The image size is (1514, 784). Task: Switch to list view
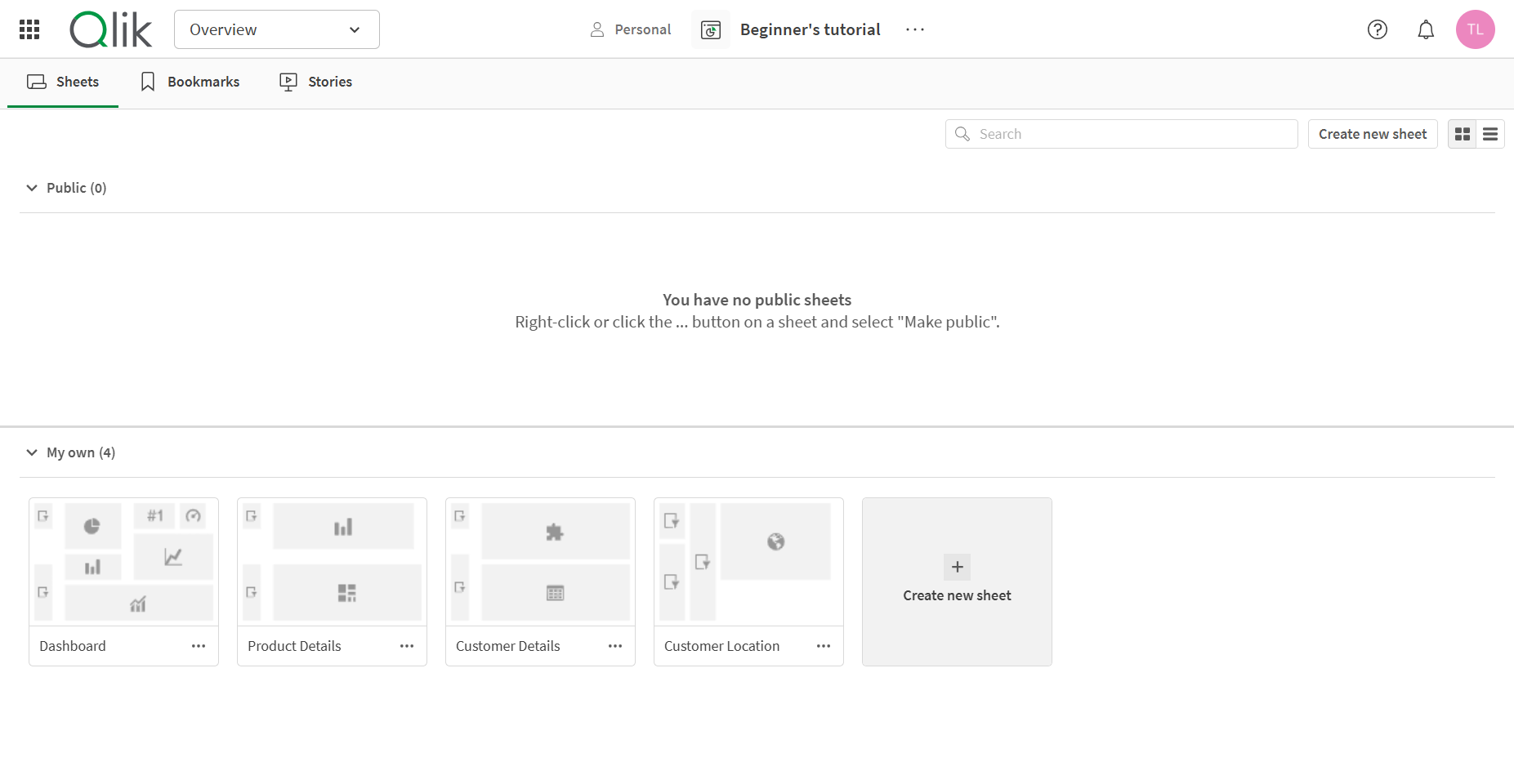pos(1490,134)
